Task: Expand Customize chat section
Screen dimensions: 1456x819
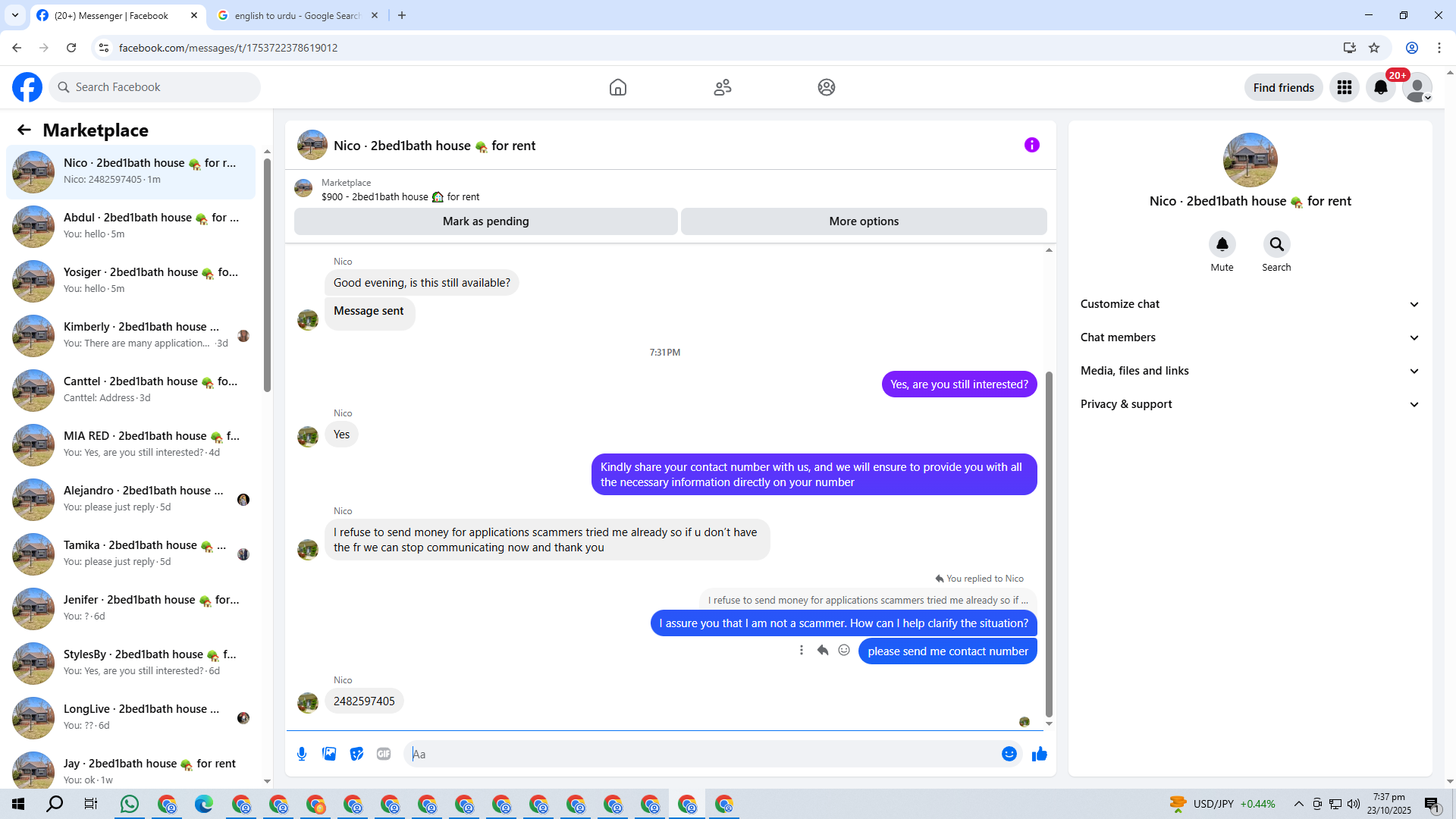Action: pos(1249,304)
